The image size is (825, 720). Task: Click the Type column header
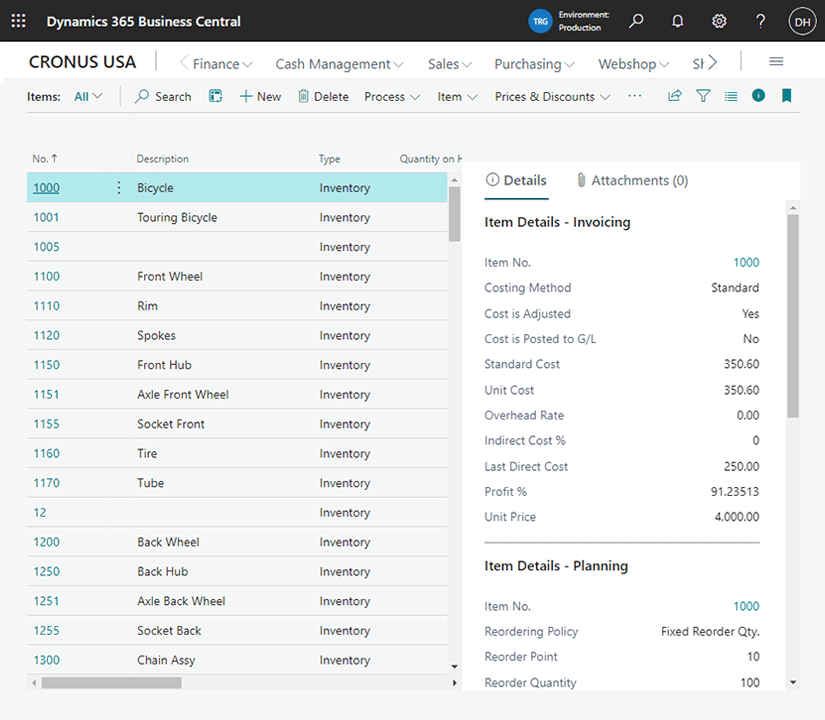[329, 159]
